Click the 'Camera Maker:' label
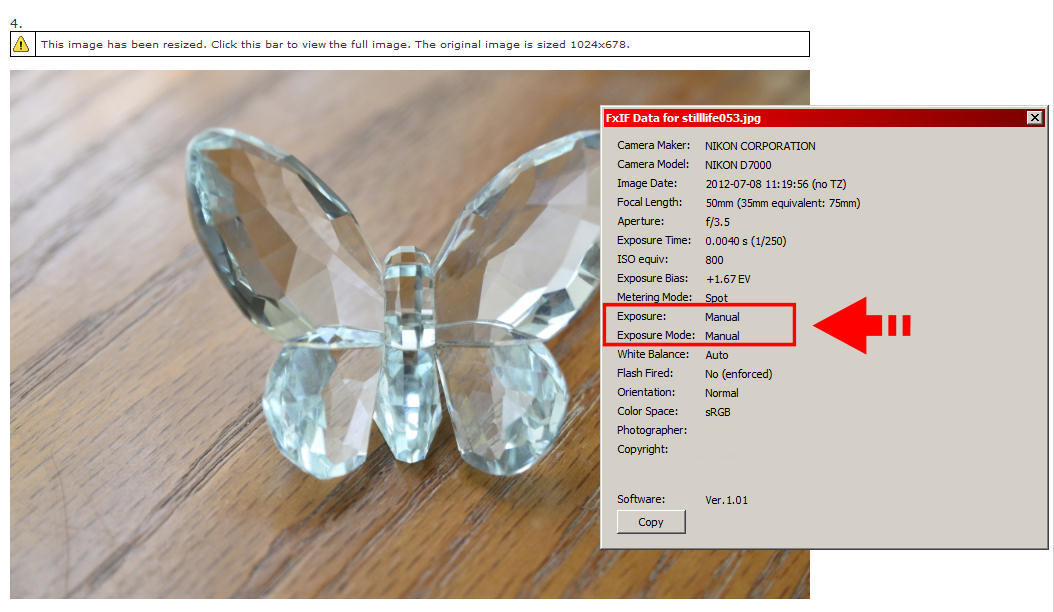1054x612 pixels. click(x=653, y=145)
